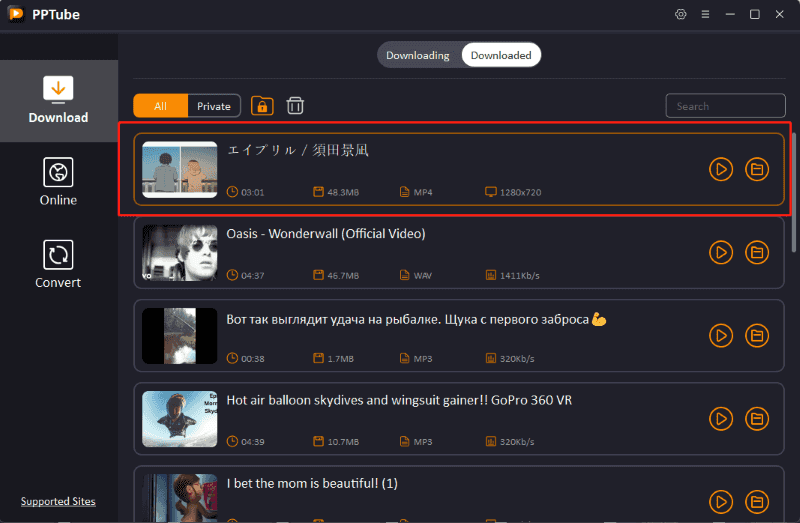Click the 46.7MB file size

pos(343,276)
